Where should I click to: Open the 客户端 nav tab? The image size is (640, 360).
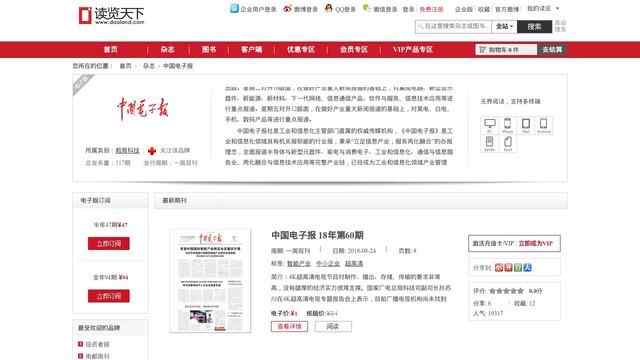point(251,49)
